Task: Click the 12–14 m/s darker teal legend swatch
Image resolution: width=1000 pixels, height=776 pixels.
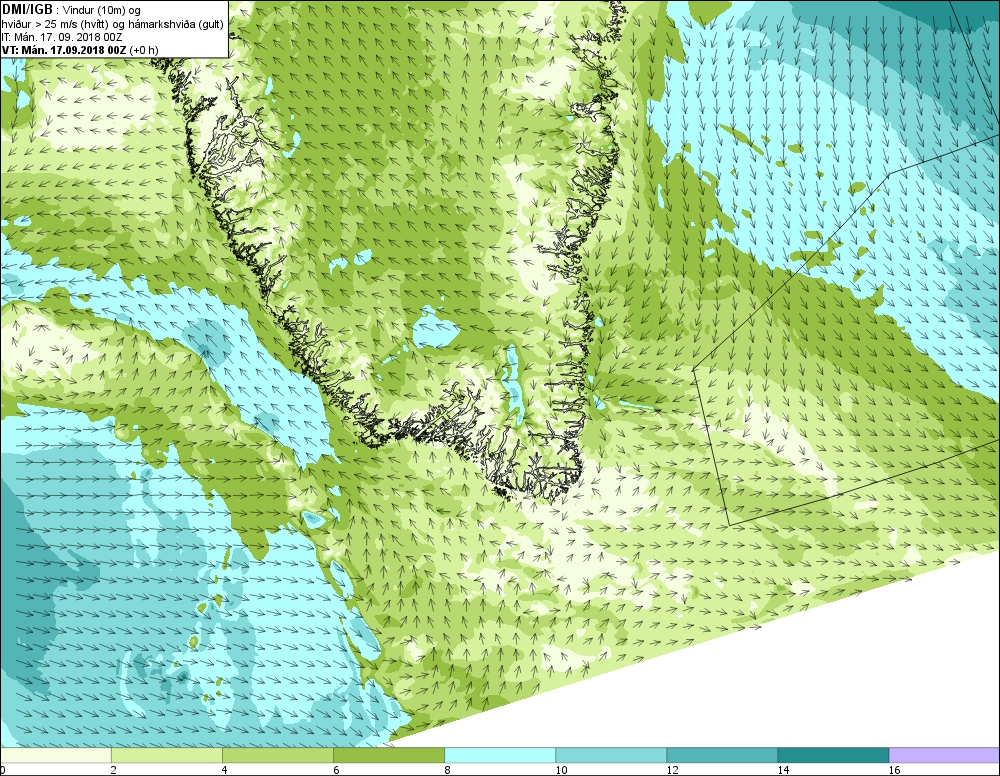Action: [722, 756]
